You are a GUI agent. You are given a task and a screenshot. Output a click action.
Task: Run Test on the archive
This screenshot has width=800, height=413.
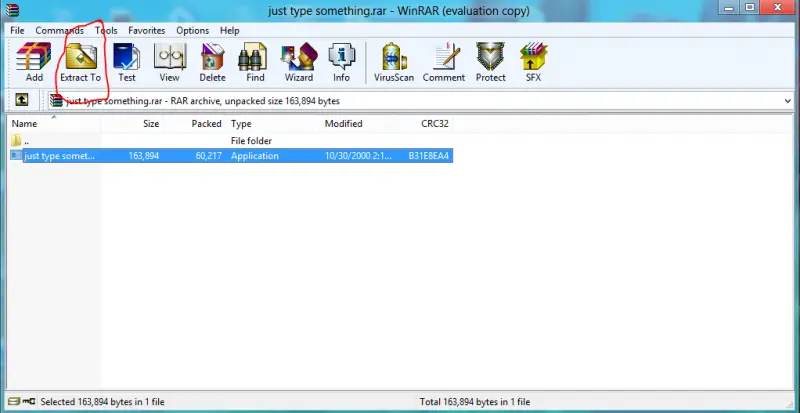[x=127, y=62]
